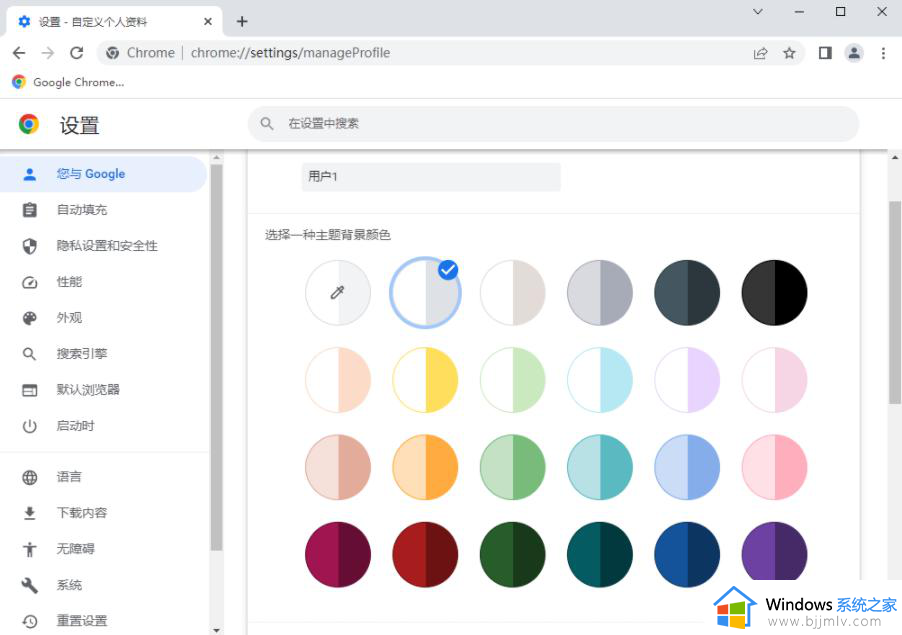902x635 pixels.
Task: Select the pink theme swatch
Action: tap(774, 468)
